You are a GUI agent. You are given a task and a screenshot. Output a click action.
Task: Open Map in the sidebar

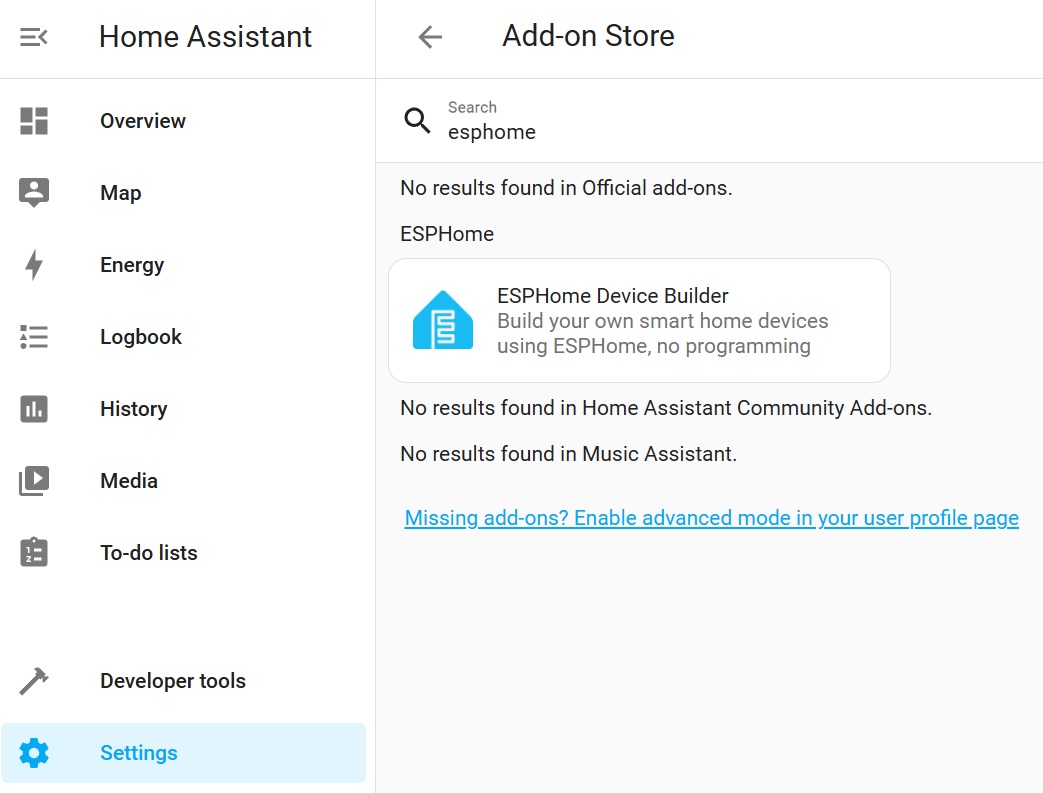(x=184, y=193)
